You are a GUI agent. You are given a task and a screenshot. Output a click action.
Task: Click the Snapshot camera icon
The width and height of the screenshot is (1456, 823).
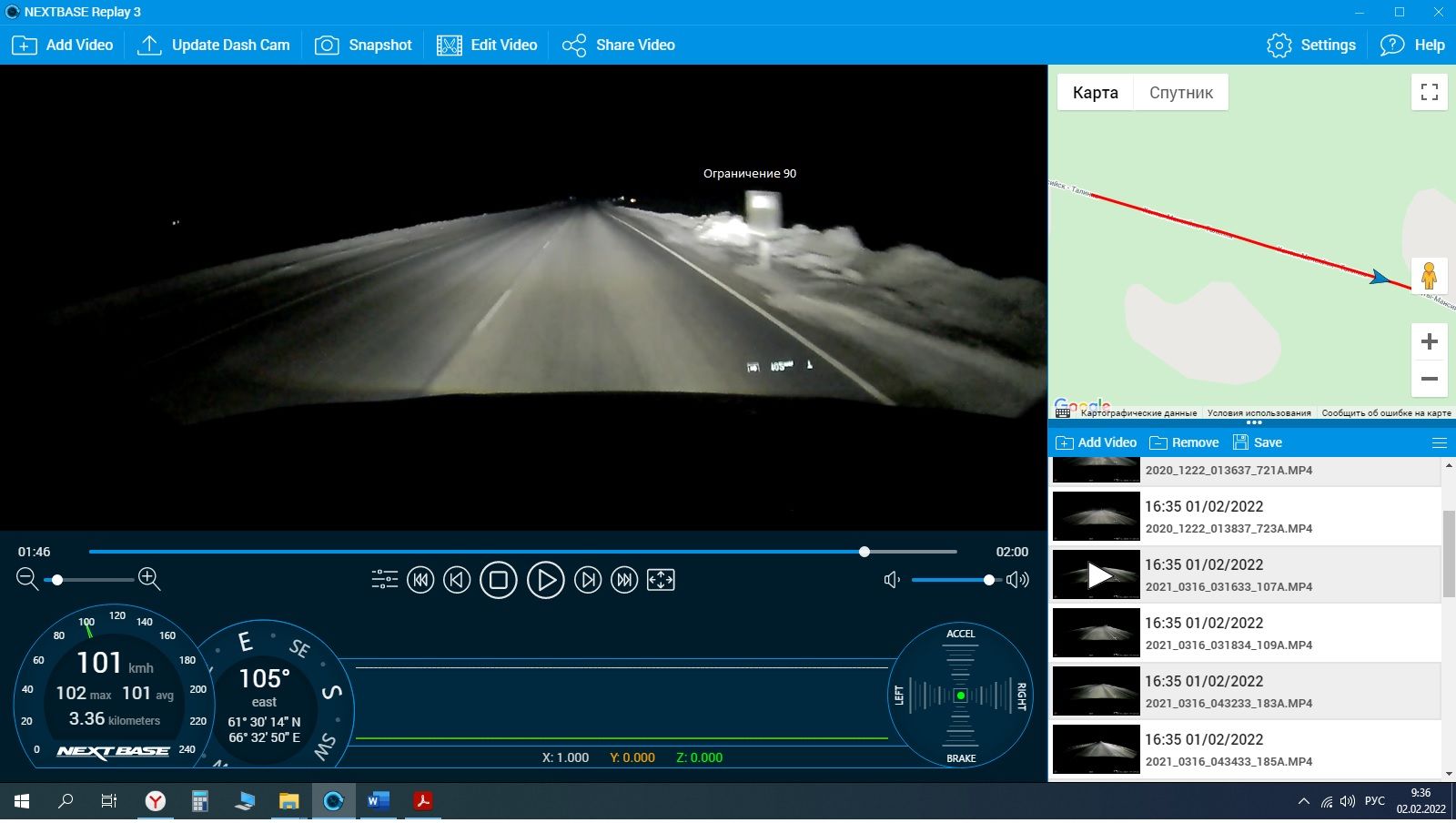click(327, 46)
